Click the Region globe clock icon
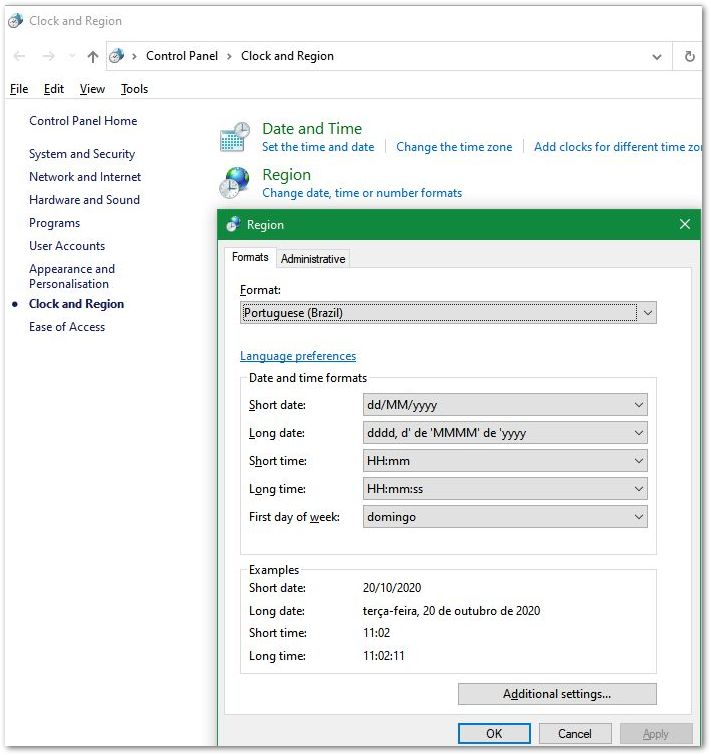Image resolution: width=711 pixels, height=755 pixels. click(x=234, y=182)
